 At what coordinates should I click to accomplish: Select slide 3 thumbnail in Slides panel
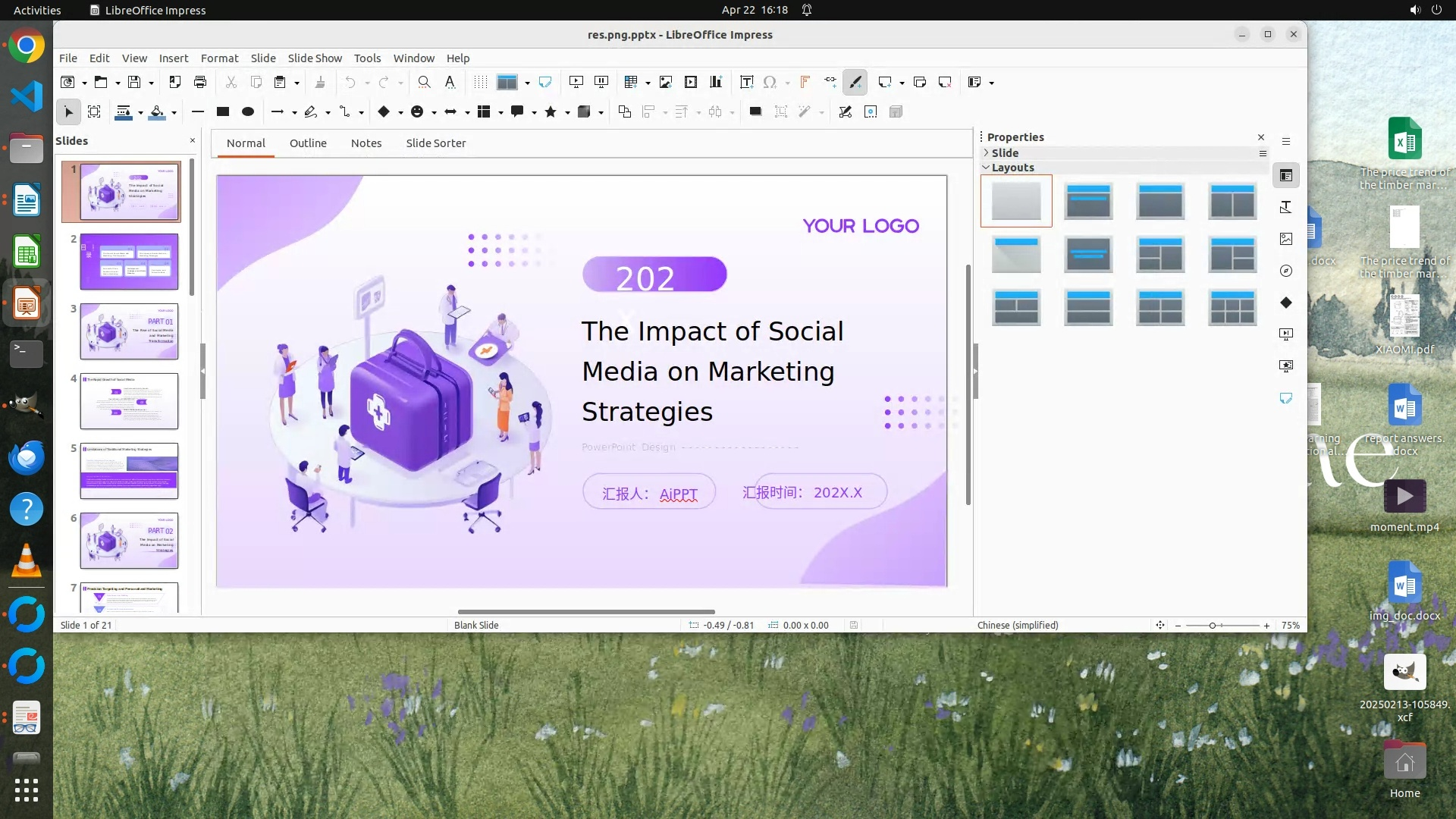tap(129, 331)
